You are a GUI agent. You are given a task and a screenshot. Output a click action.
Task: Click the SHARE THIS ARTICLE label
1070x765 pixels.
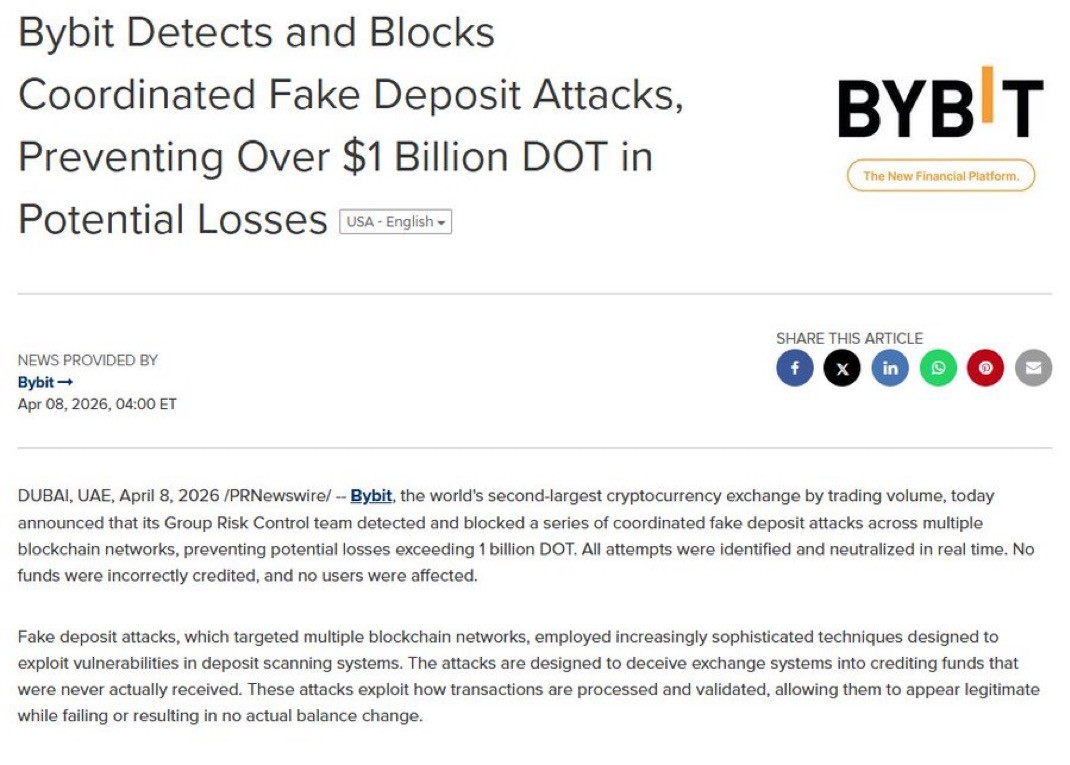(849, 338)
